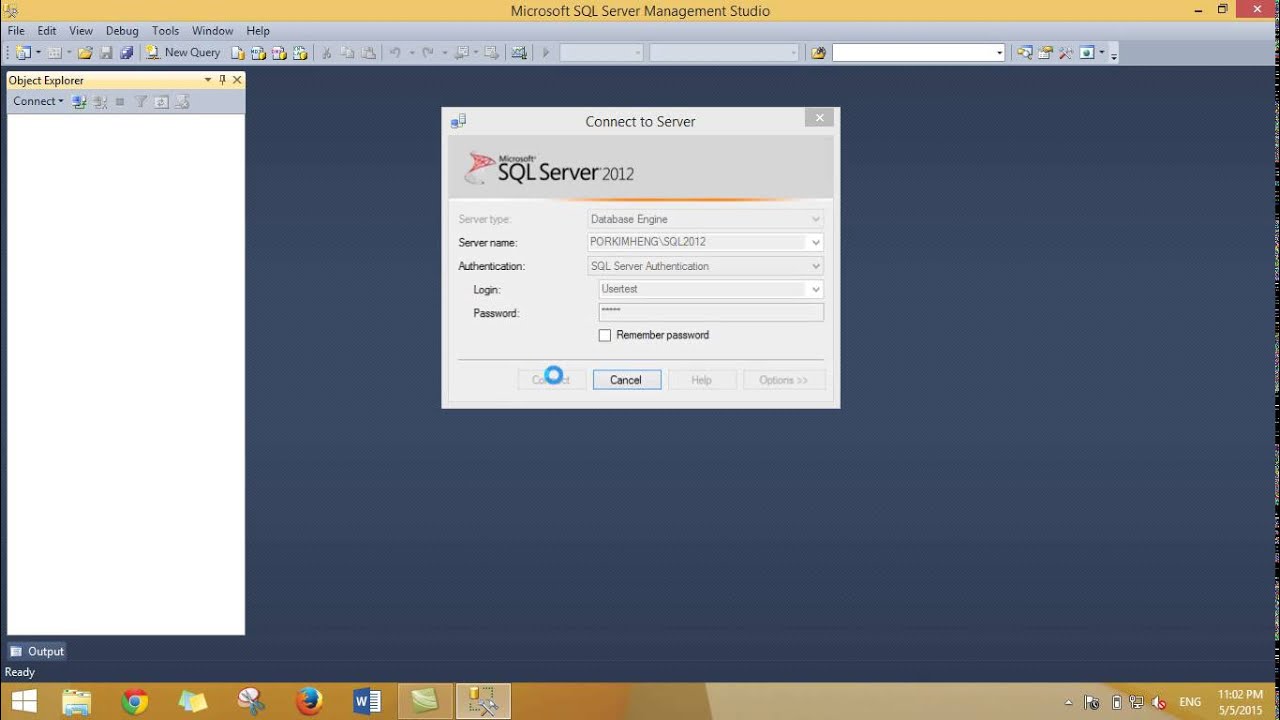
Task: Open Object Explorer window position dropdown
Action: tap(208, 80)
